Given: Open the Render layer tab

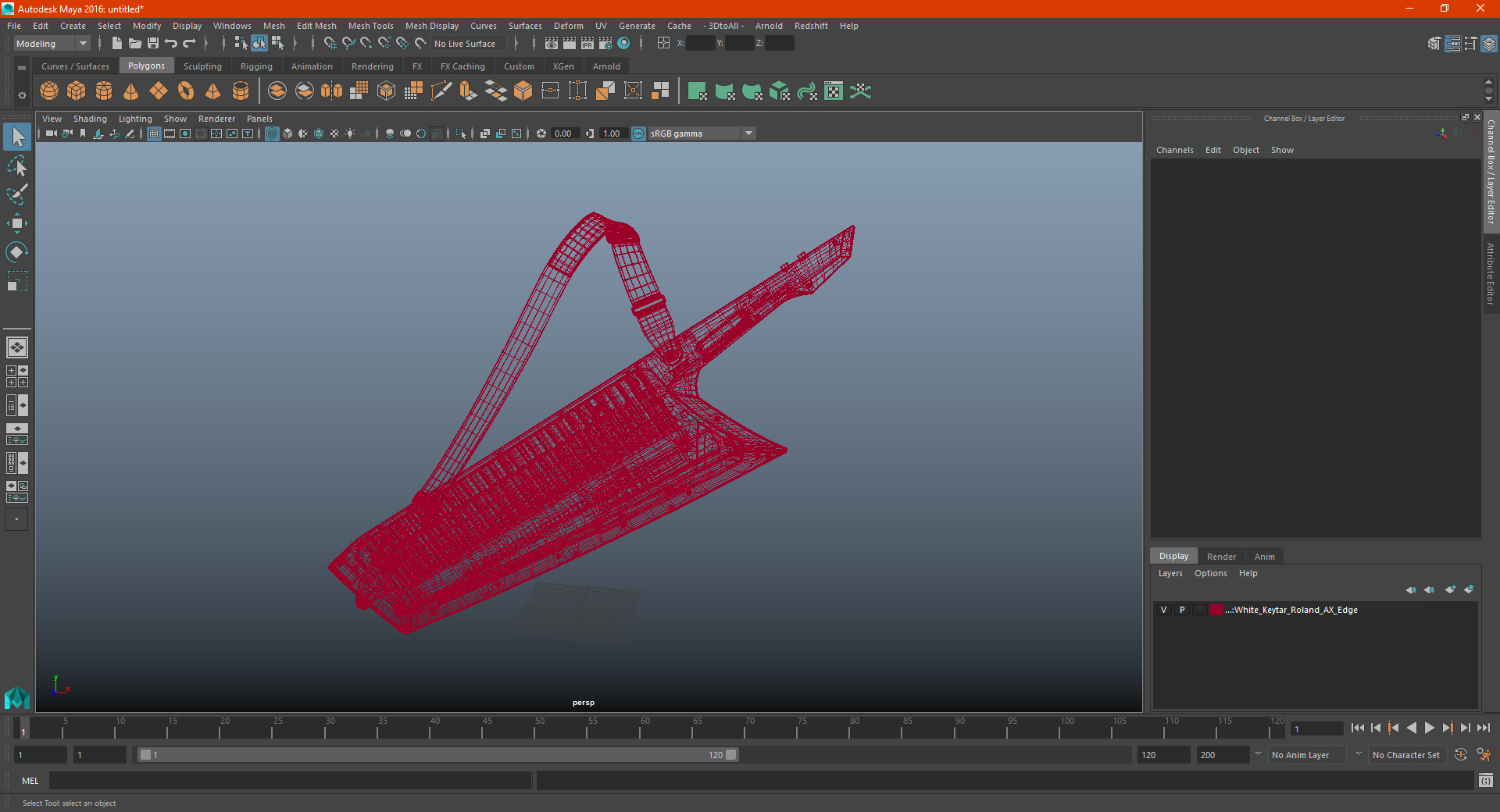Looking at the screenshot, I should (x=1221, y=557).
